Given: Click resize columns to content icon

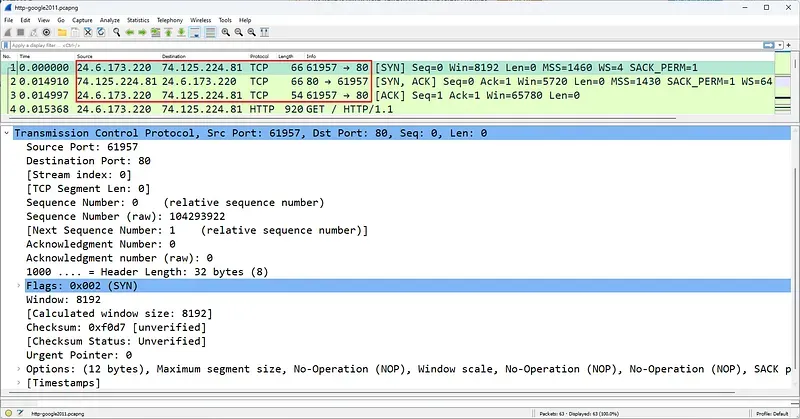Looking at the screenshot, I should click(264, 32).
